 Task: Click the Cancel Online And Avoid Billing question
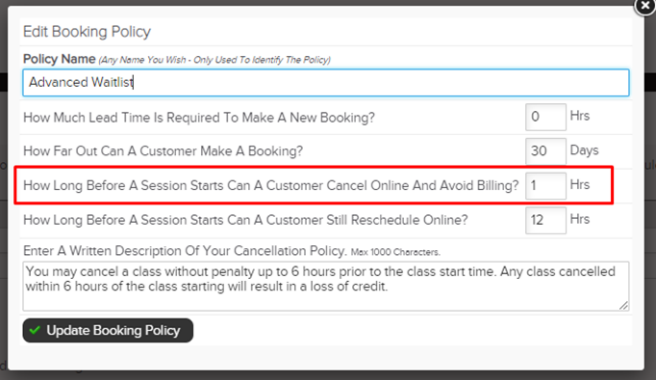click(271, 185)
